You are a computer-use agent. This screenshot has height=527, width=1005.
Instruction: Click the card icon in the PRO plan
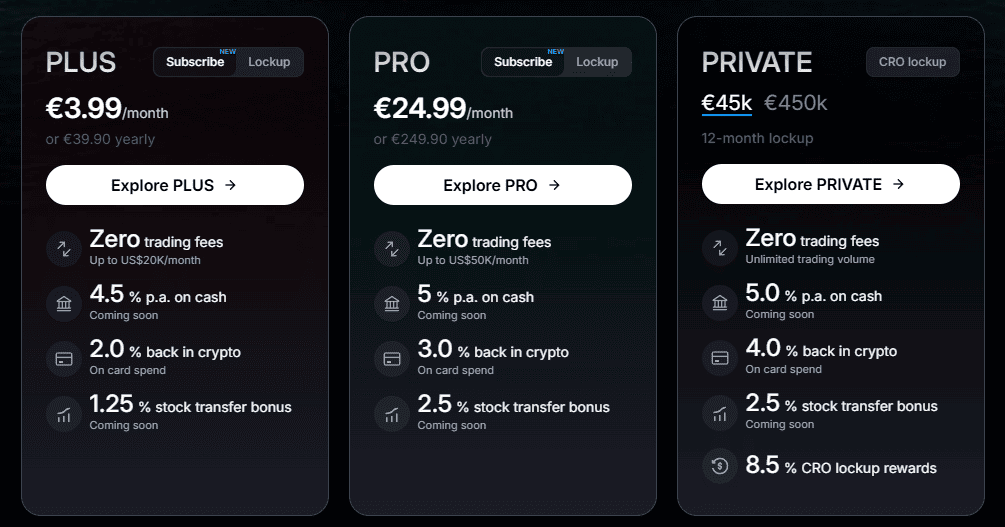(x=392, y=359)
